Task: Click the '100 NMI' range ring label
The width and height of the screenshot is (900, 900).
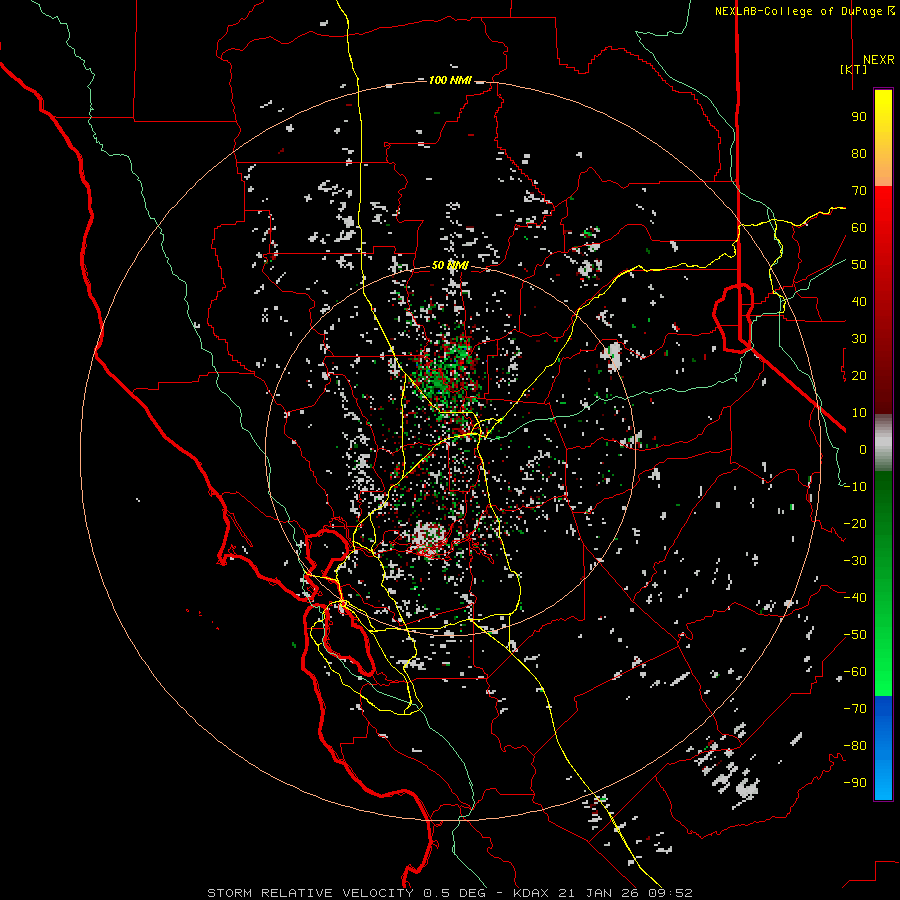Action: [450, 80]
